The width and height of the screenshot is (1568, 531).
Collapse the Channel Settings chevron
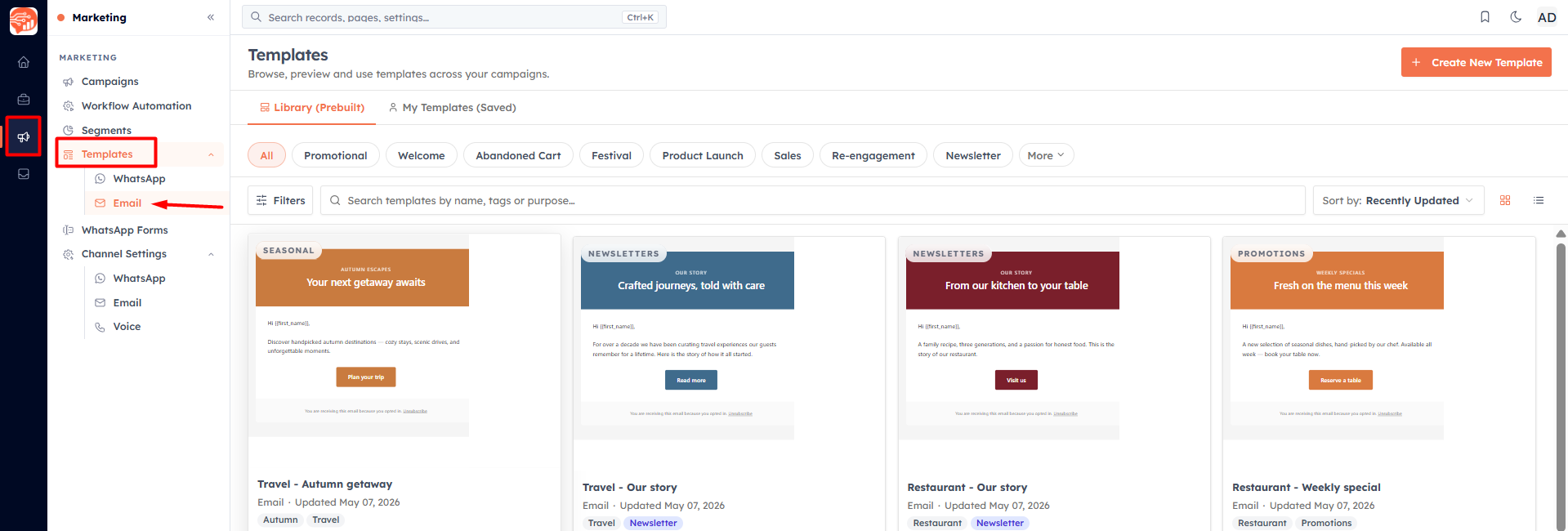pos(211,254)
